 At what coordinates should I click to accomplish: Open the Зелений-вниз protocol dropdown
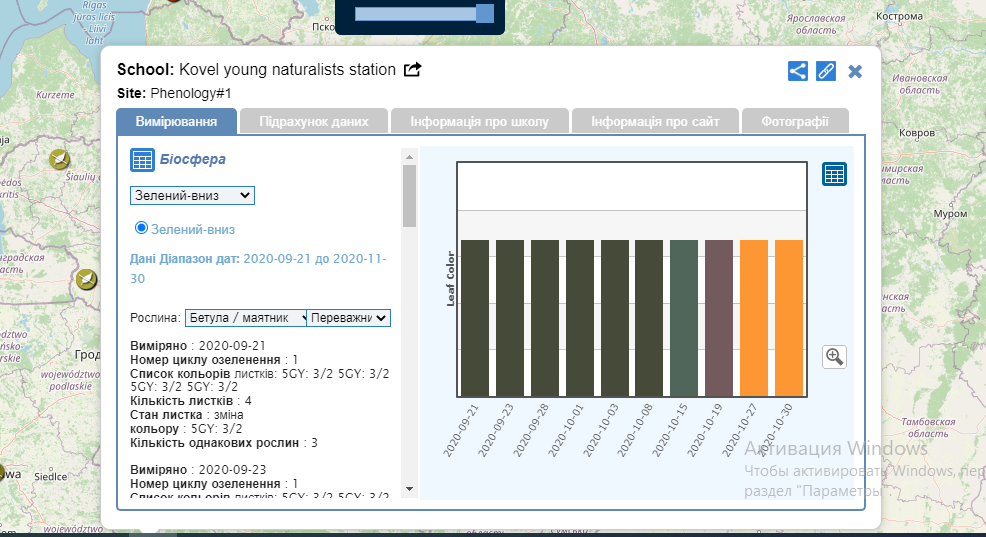click(x=192, y=195)
